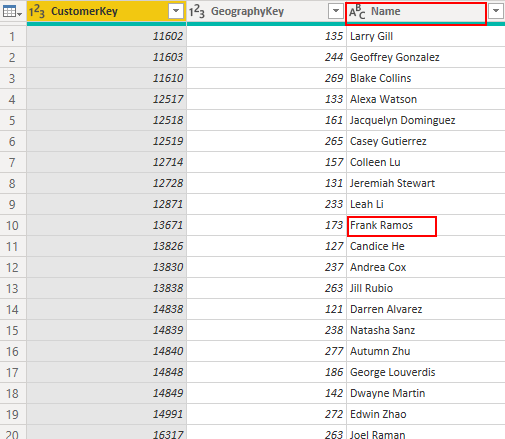This screenshot has width=505, height=439.
Task: Click the cell containing Larry Gill
Action: pos(426,36)
